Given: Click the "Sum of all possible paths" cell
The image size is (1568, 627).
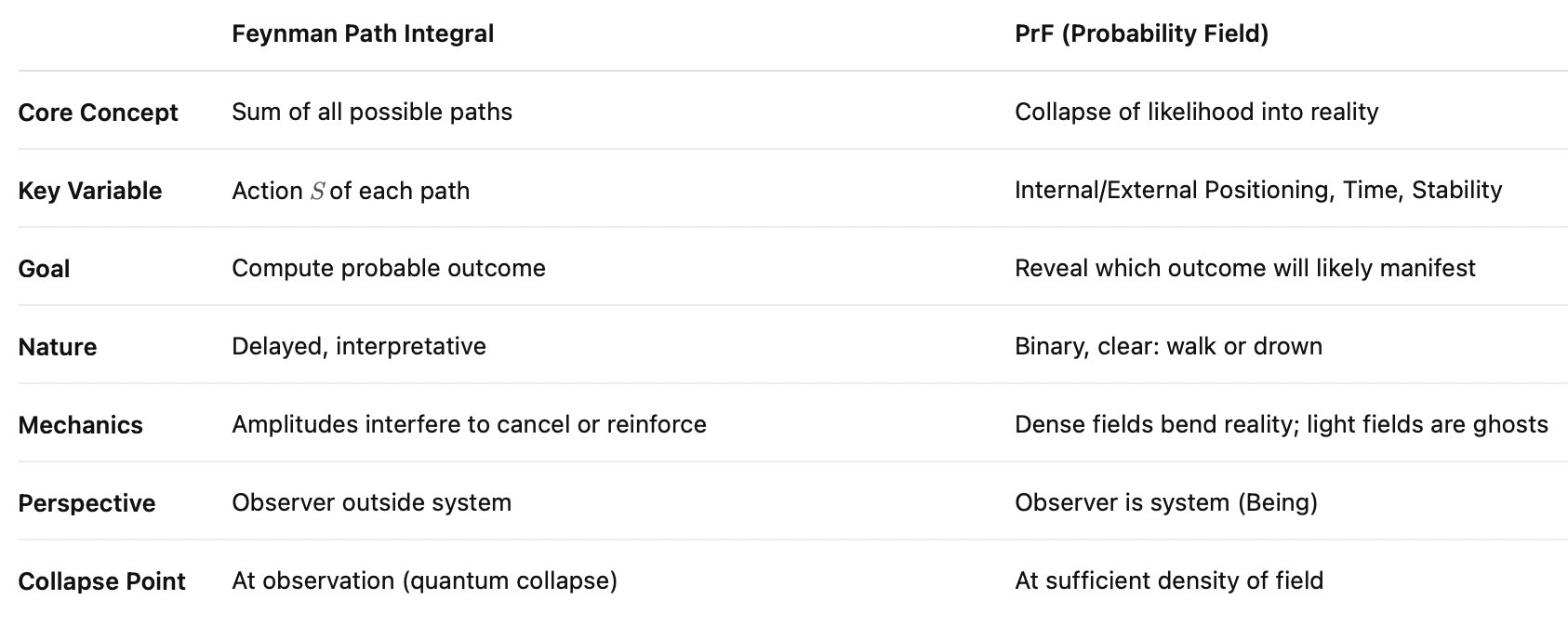Looking at the screenshot, I should [372, 113].
